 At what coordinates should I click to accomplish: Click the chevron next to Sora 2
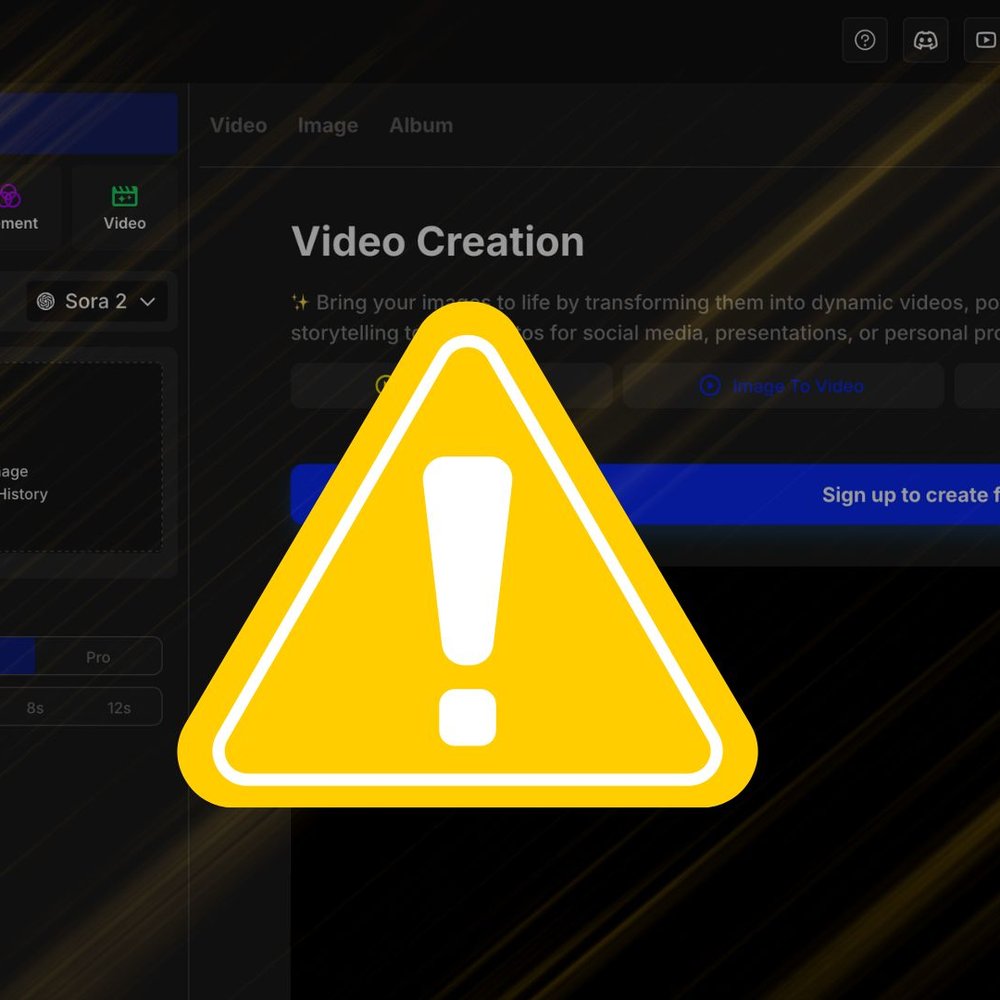pyautogui.click(x=148, y=302)
